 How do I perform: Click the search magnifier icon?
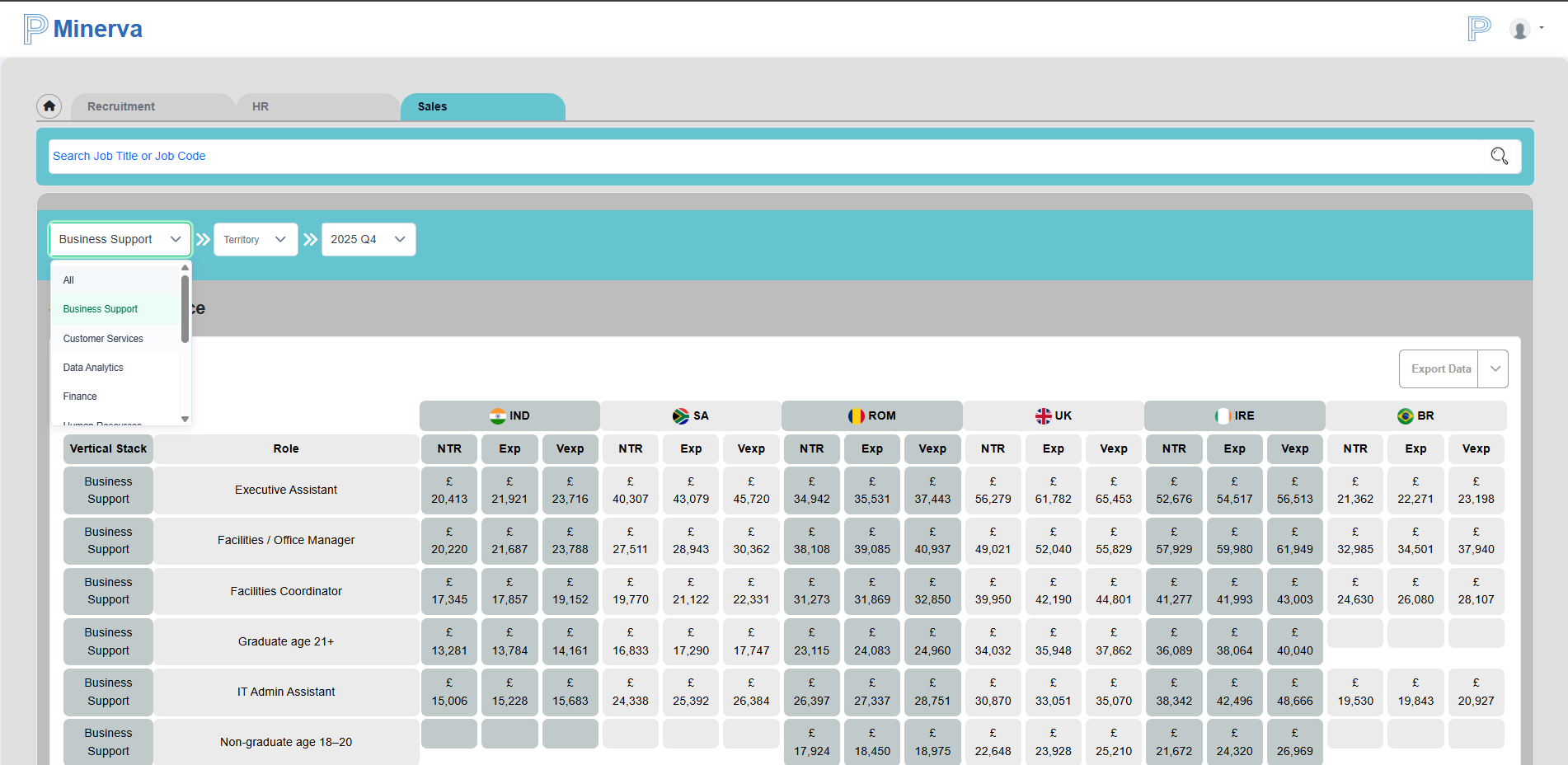[1499, 156]
